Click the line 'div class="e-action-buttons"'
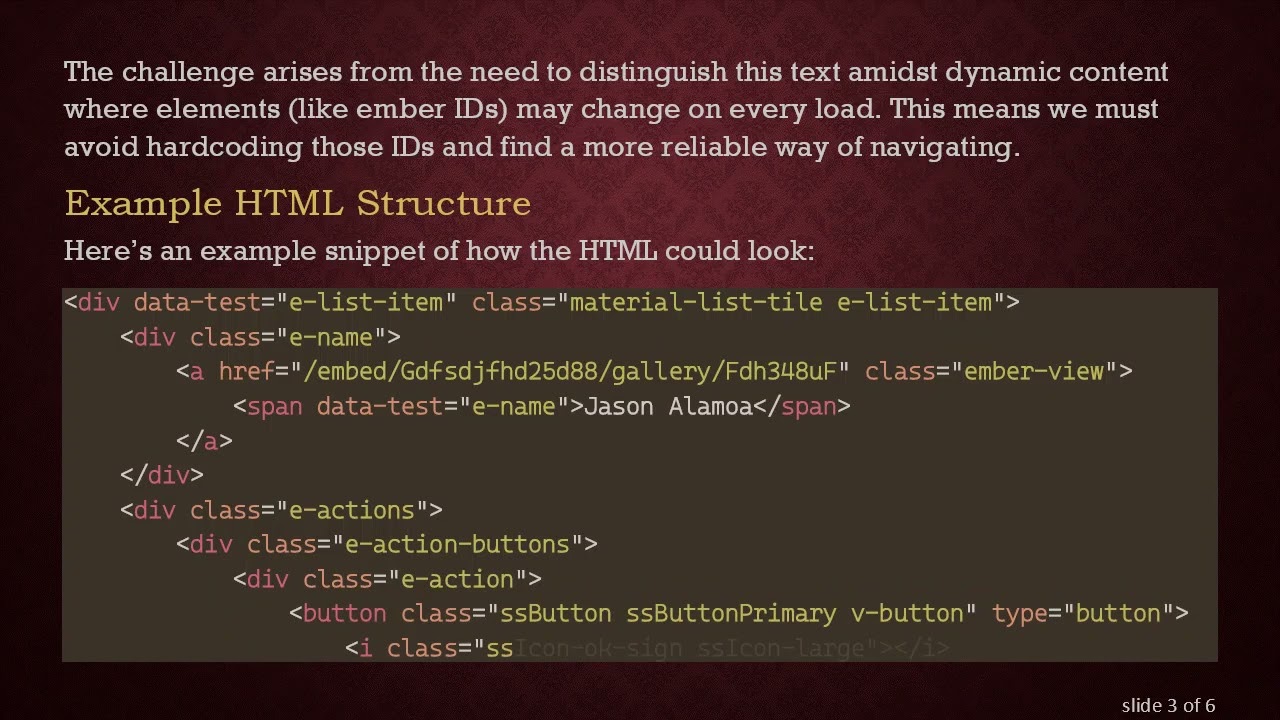1280x720 pixels. pos(387,544)
